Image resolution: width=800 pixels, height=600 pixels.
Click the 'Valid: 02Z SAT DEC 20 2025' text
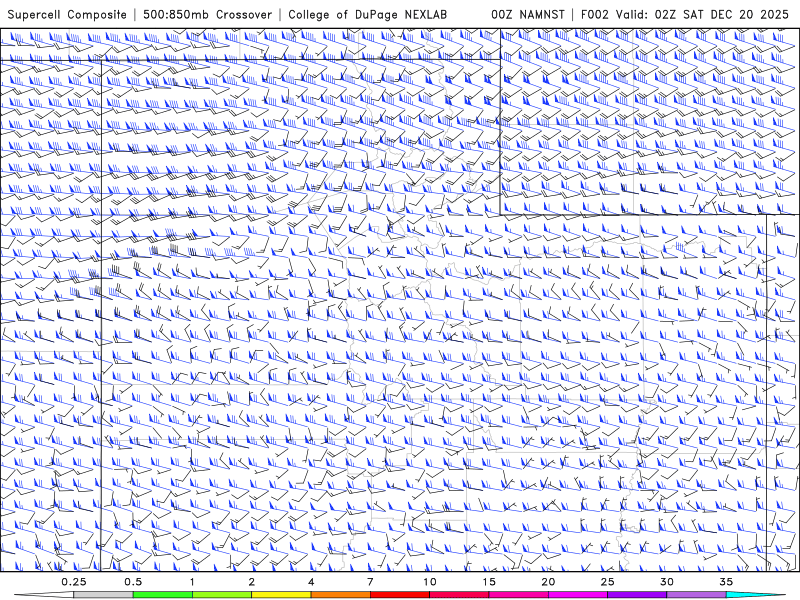pos(702,14)
